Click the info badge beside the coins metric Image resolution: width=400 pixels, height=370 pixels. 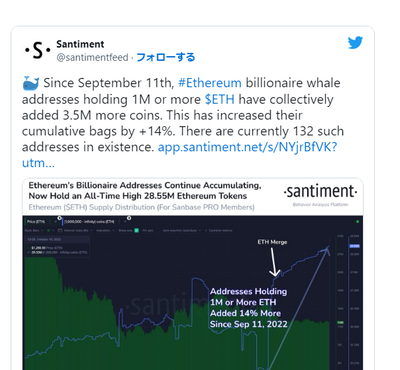coord(129,218)
